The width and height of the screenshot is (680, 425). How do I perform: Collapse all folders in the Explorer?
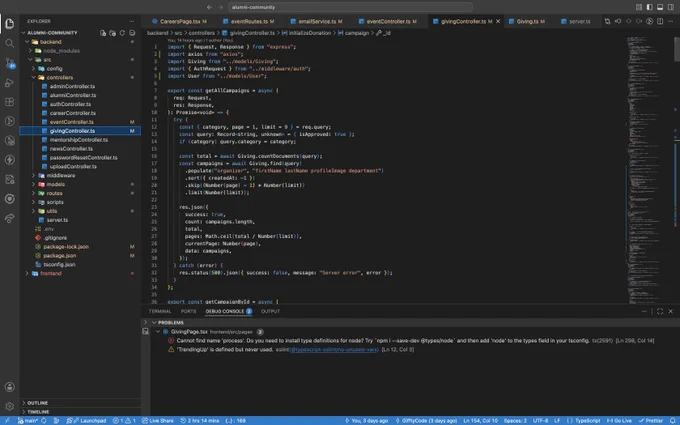coord(132,33)
